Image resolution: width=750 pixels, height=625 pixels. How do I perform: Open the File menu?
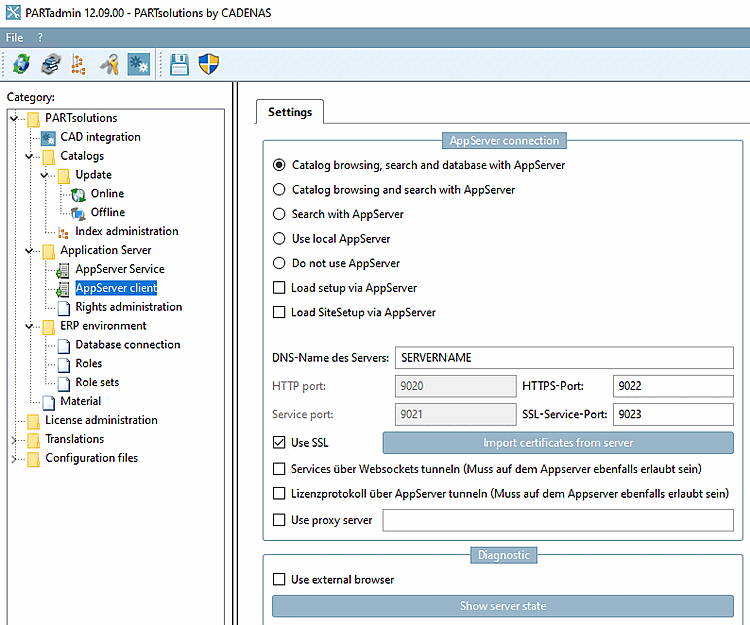14,37
